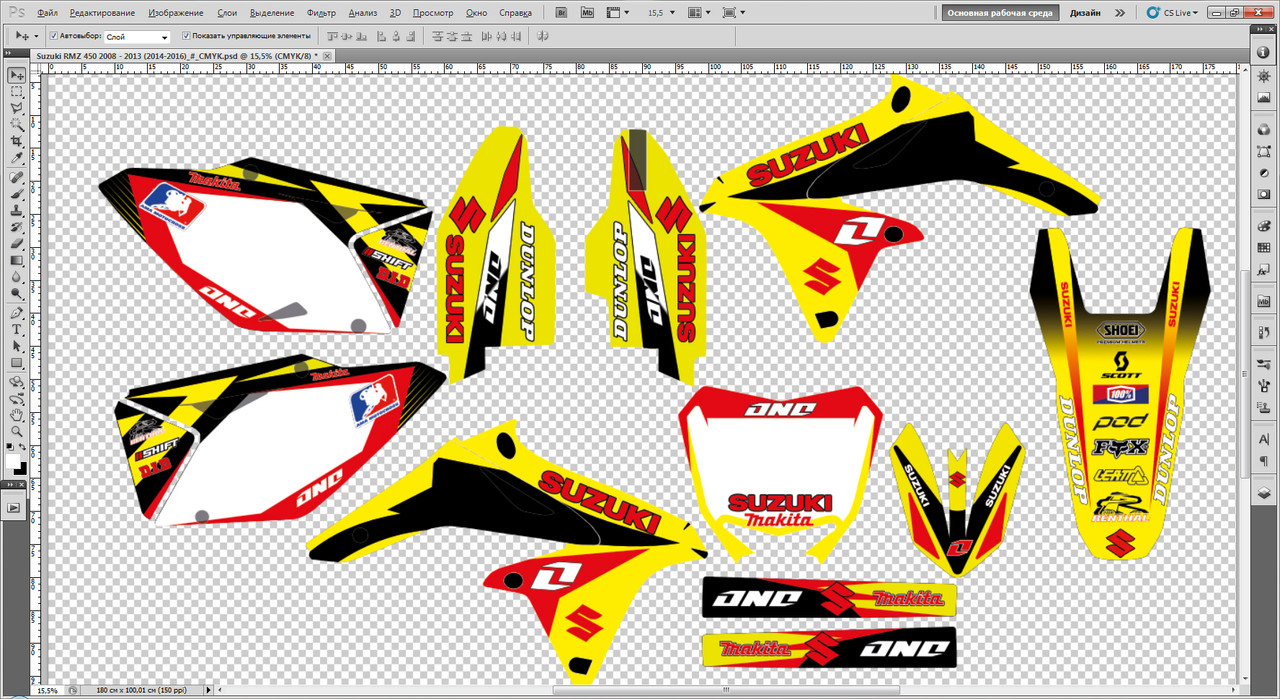Open the Layers panel icon

(x=1264, y=494)
